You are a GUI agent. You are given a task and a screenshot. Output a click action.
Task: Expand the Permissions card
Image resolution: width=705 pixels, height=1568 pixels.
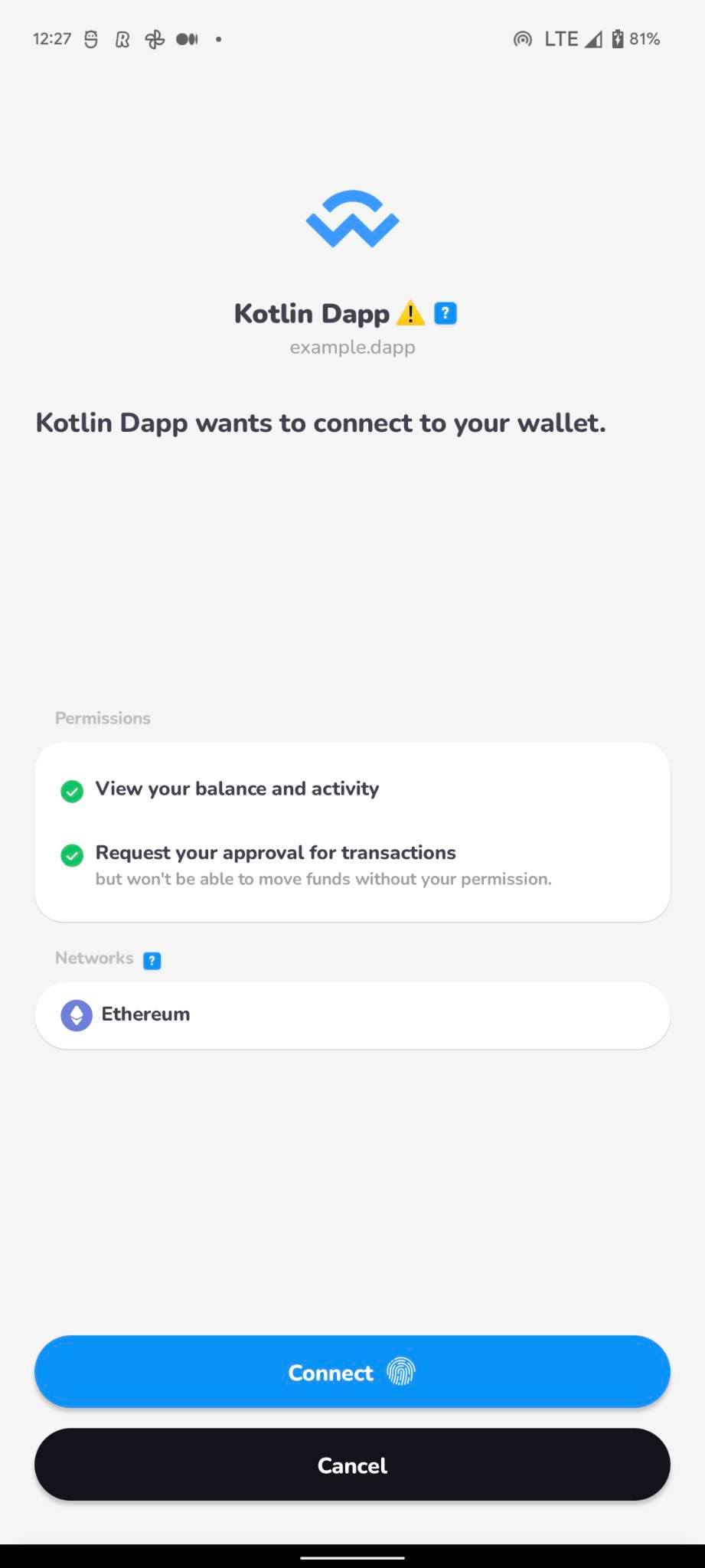pos(352,831)
